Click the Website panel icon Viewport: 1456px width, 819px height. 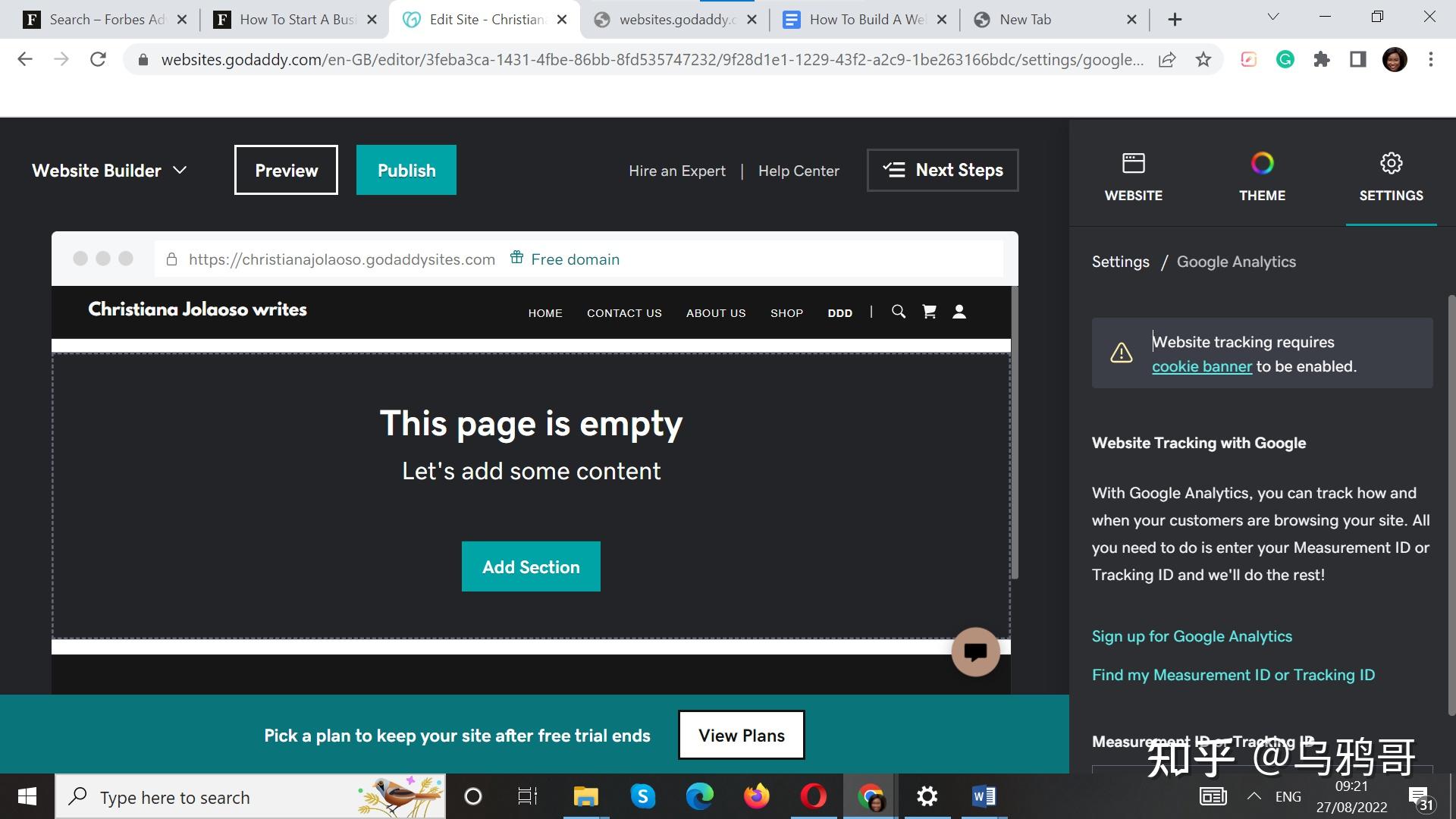point(1133,176)
